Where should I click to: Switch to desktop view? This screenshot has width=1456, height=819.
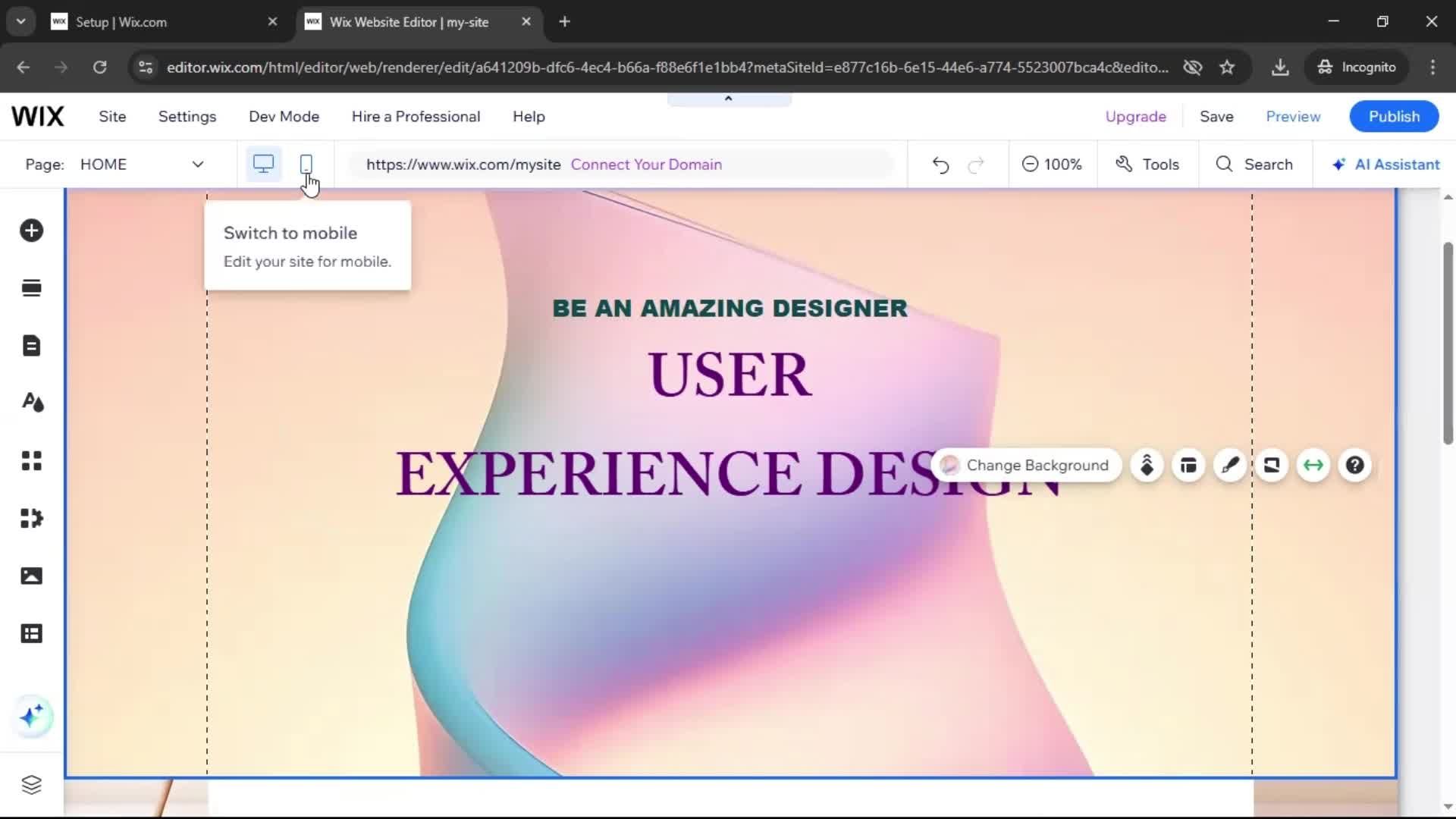263,164
